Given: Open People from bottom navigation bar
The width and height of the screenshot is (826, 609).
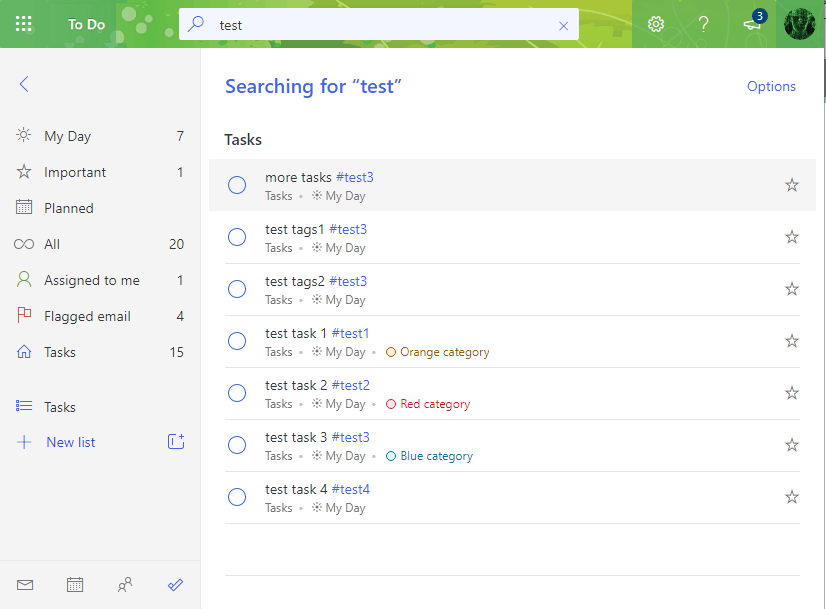Looking at the screenshot, I should 125,585.
